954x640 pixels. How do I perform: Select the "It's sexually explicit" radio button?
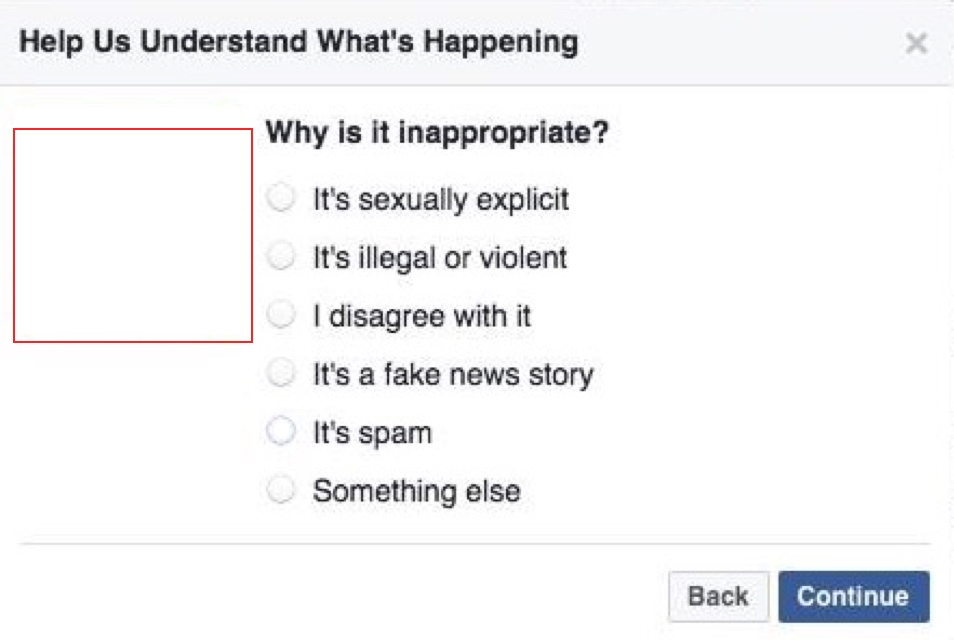tap(281, 198)
